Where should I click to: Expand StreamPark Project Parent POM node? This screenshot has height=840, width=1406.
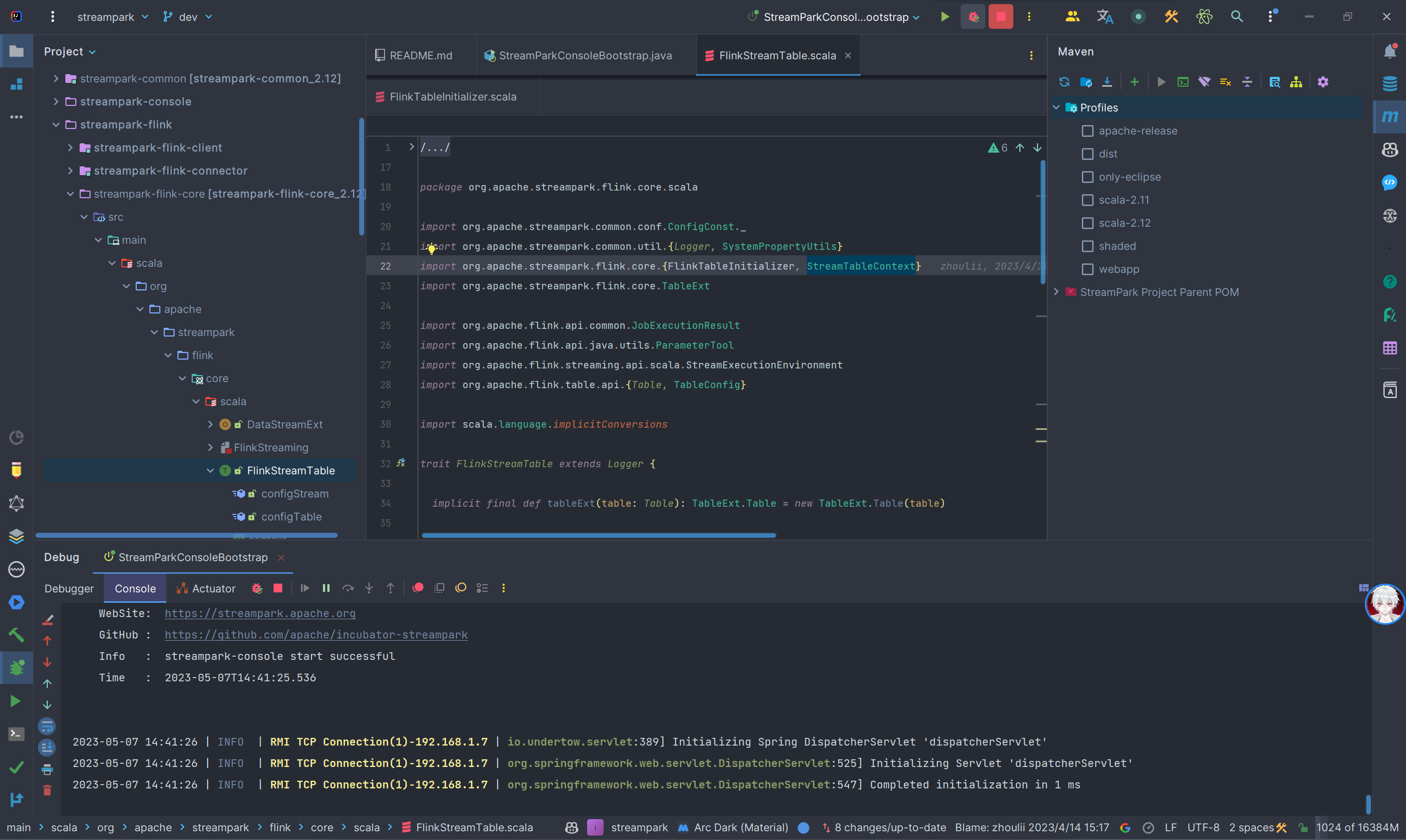1056,292
